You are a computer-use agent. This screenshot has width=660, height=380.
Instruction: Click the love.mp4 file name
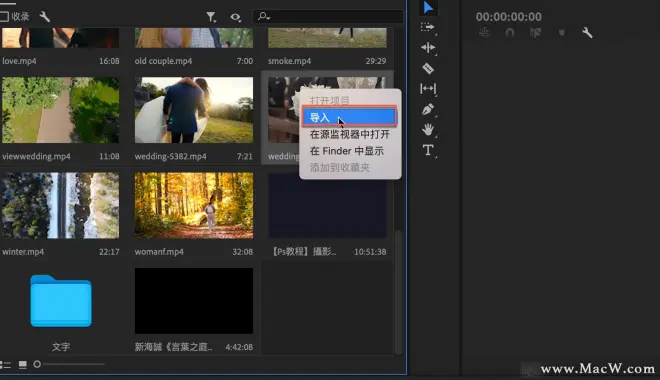(19, 61)
